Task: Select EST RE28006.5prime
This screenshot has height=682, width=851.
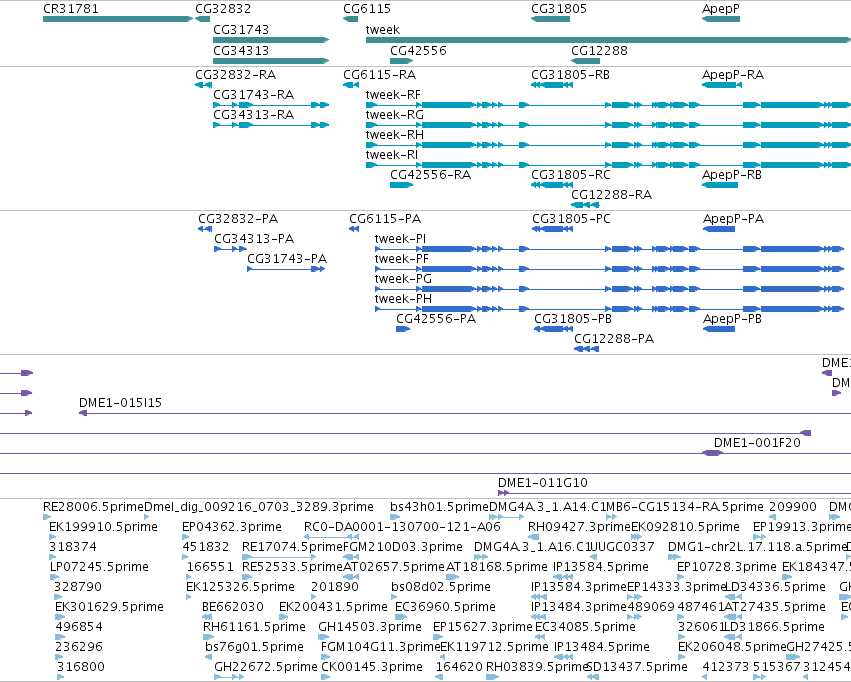Action: pyautogui.click(x=47, y=517)
